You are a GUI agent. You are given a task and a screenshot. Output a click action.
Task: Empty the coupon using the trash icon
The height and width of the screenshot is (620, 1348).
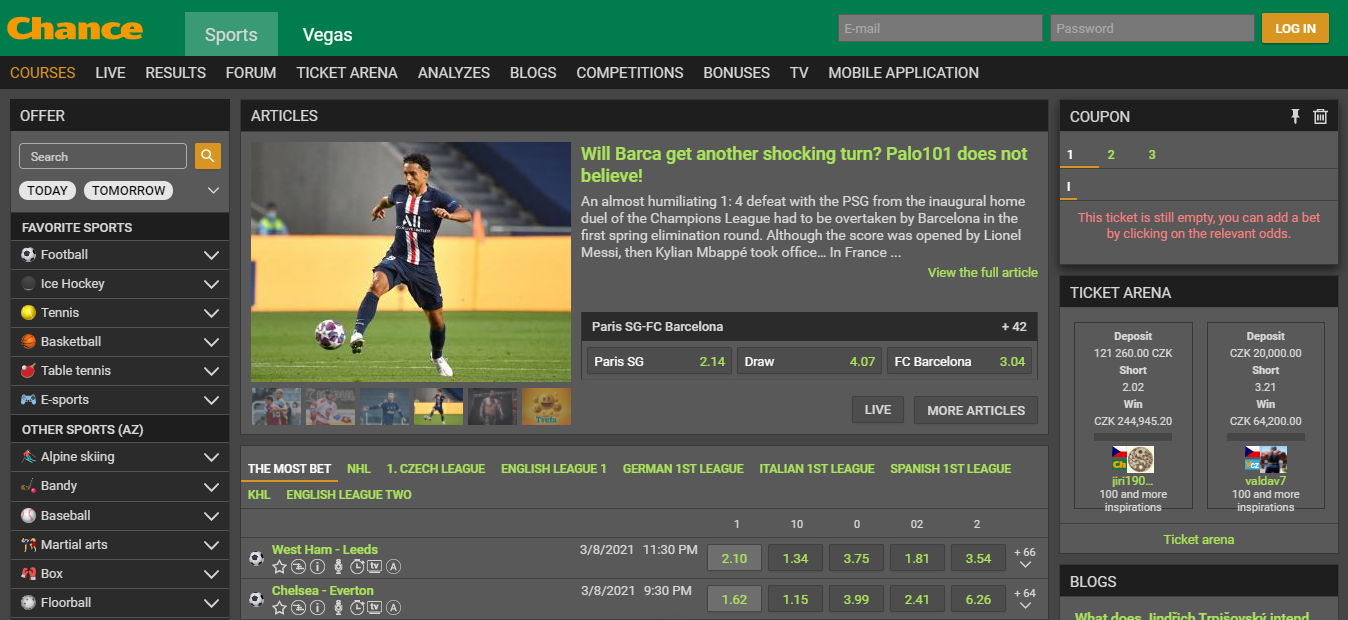pos(1320,117)
